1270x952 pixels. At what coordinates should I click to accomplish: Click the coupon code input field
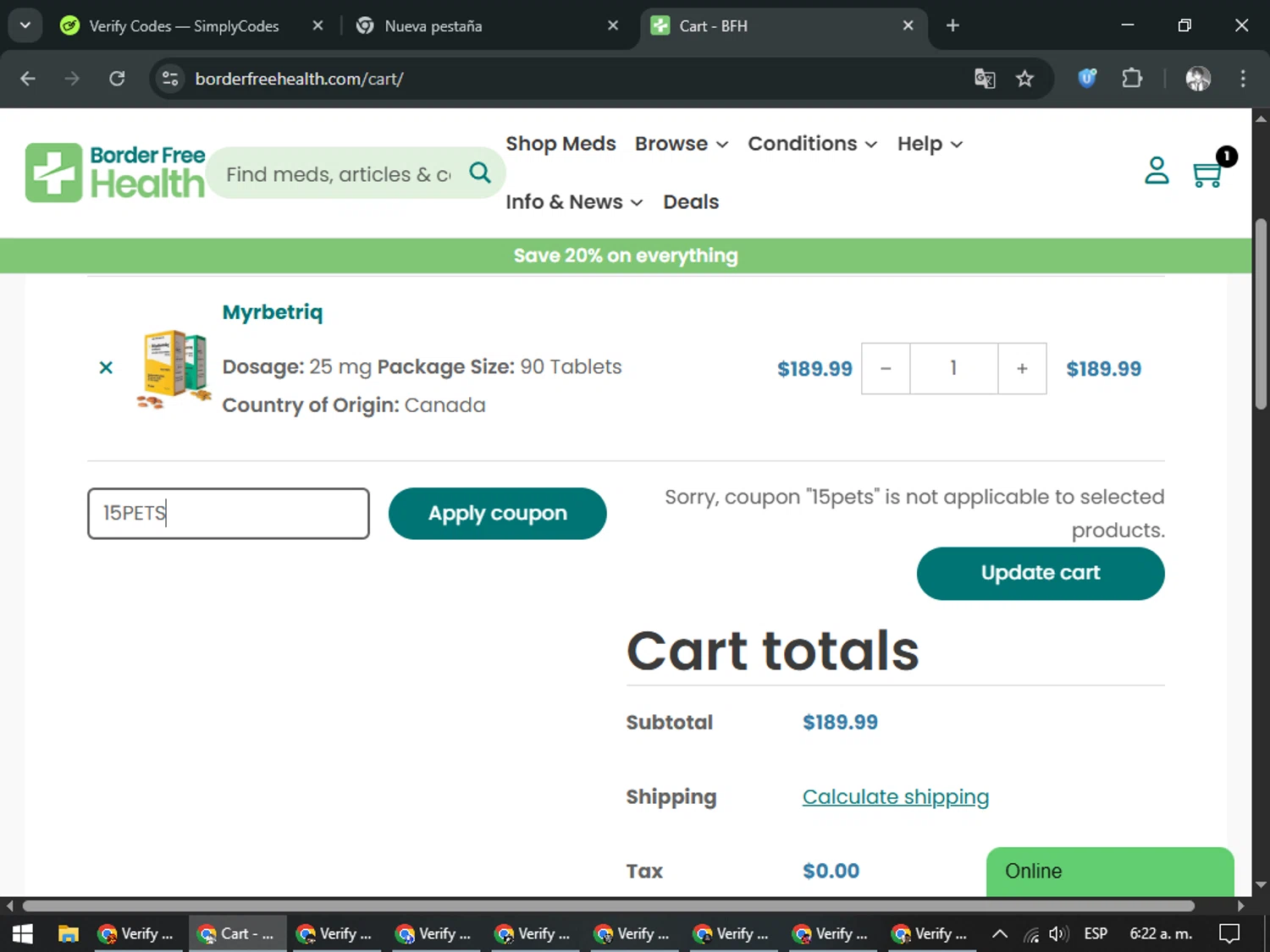[229, 513]
